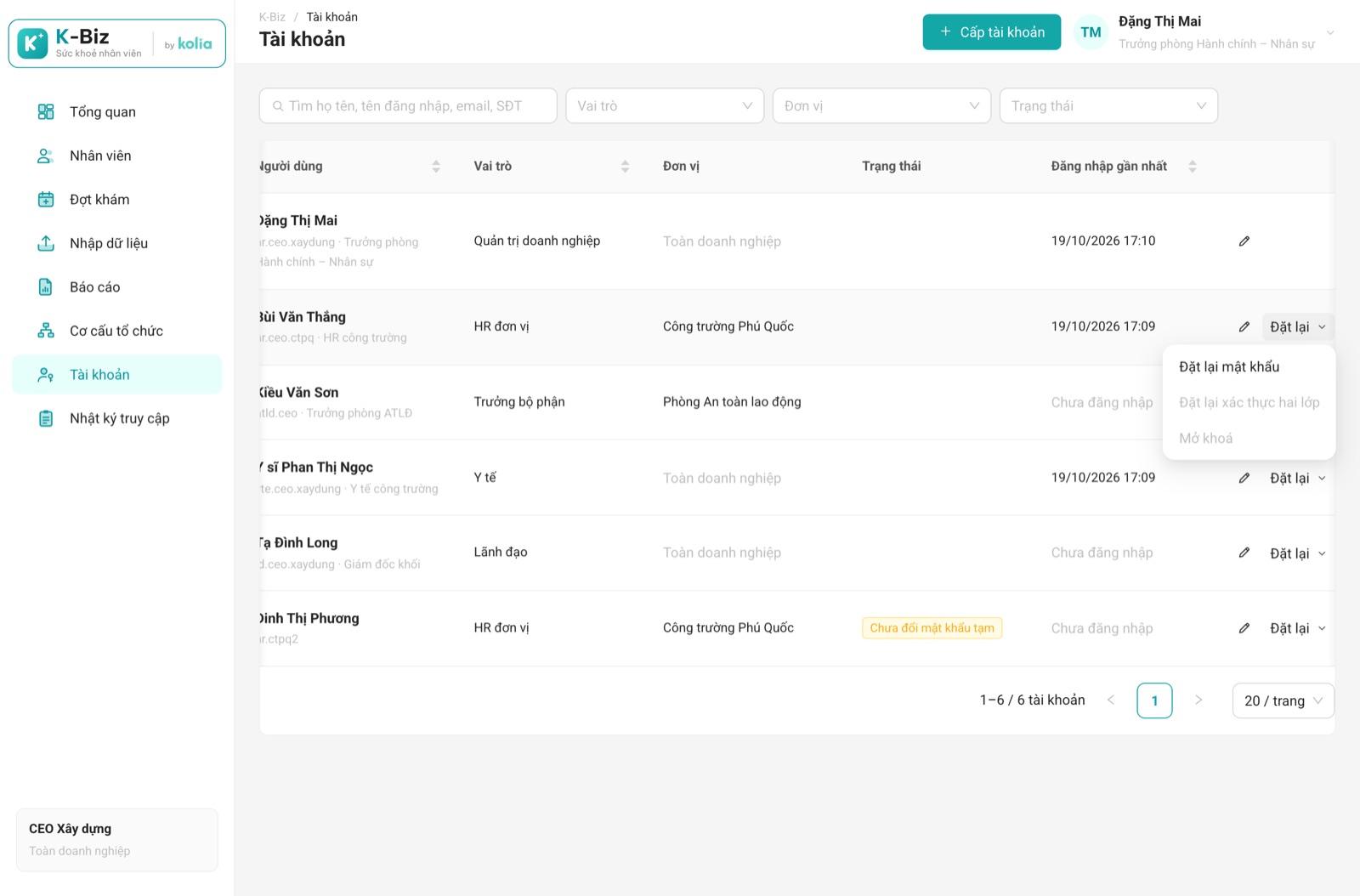Choose Mở khoá menu item
Viewport: 1360px width, 896px height.
pyautogui.click(x=1249, y=438)
